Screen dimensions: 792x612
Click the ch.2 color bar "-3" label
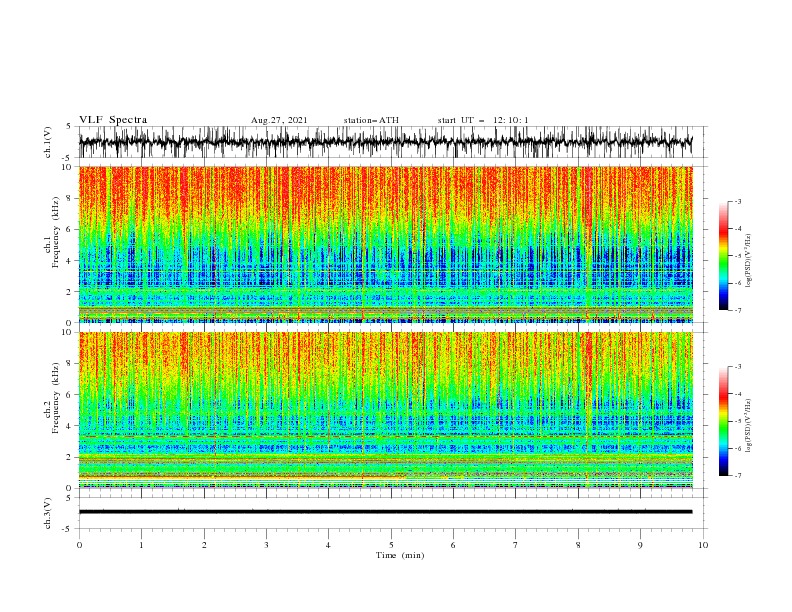738,367
